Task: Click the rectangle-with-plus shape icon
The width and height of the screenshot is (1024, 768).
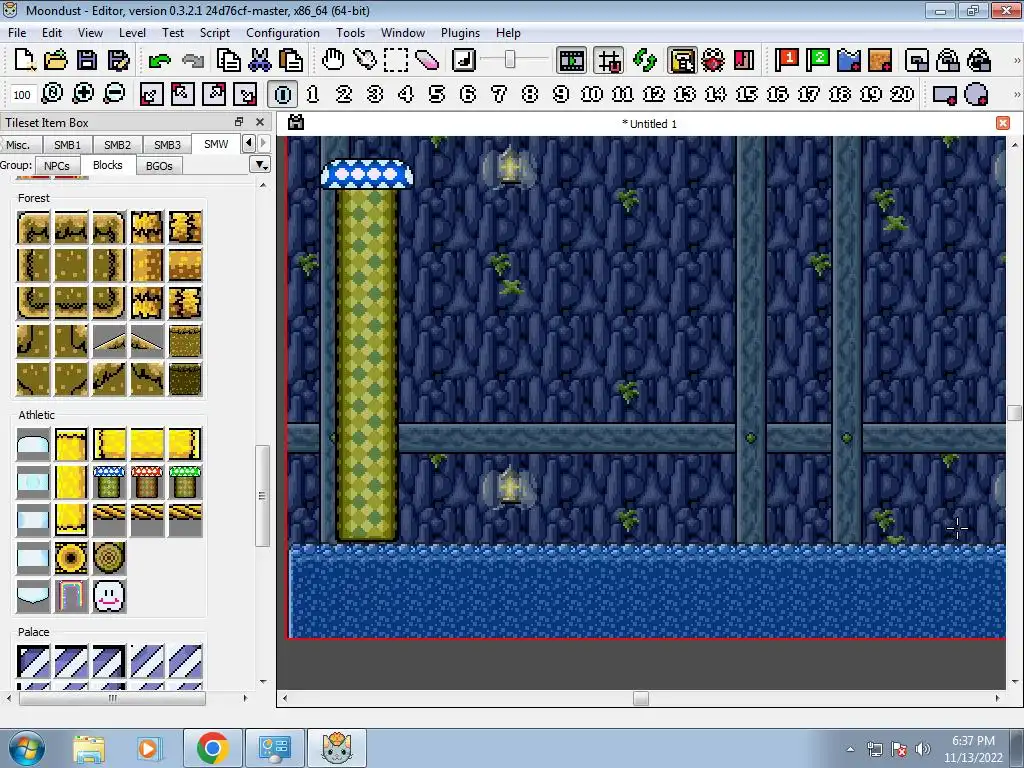Action: pyautogui.click(x=944, y=94)
